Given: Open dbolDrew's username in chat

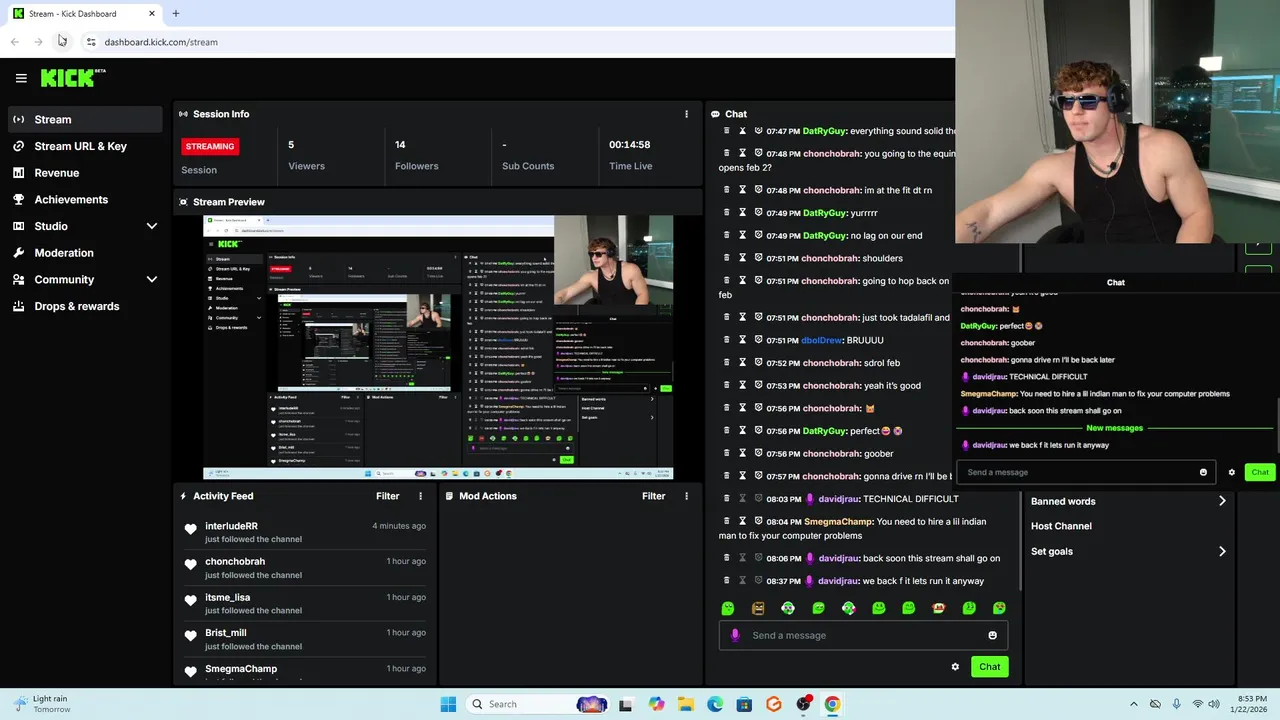Looking at the screenshot, I should click(x=822, y=340).
